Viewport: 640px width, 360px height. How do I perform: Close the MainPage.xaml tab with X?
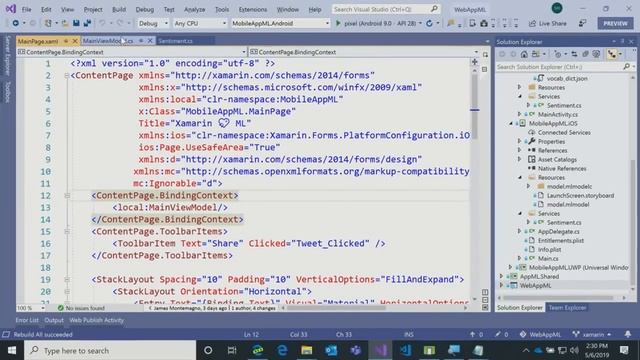click(75, 41)
